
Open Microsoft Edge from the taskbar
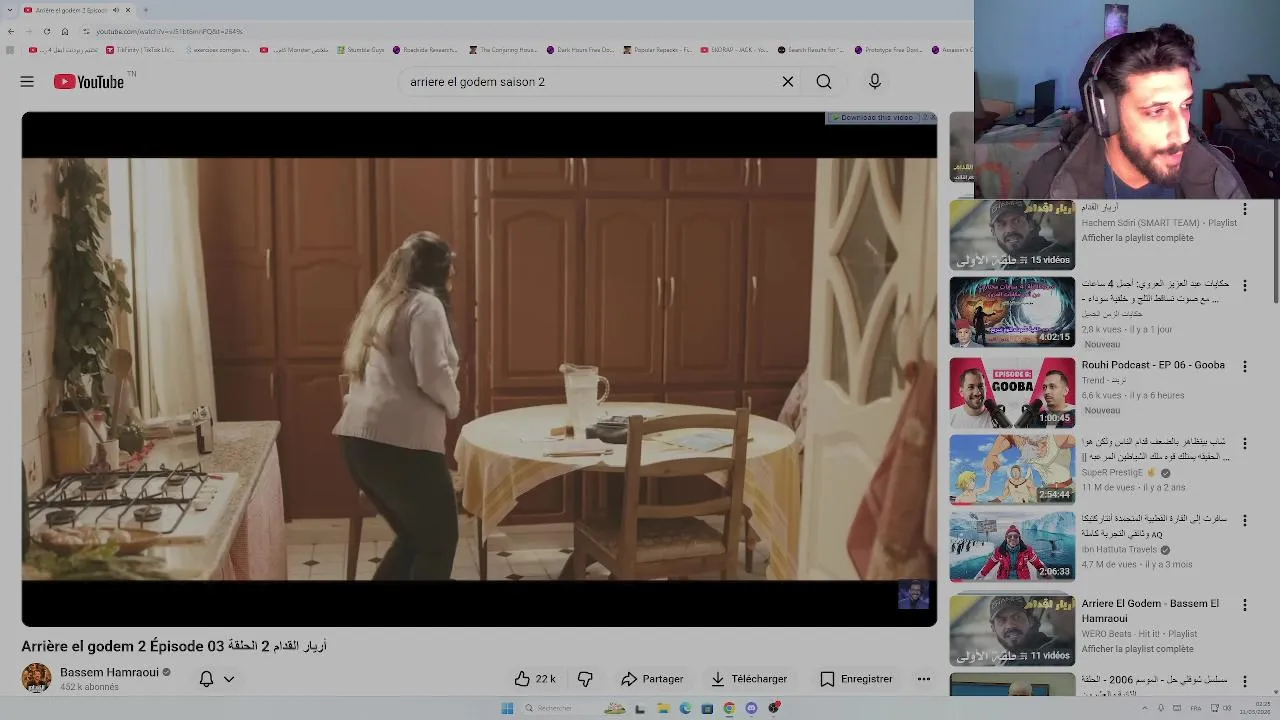click(685, 708)
